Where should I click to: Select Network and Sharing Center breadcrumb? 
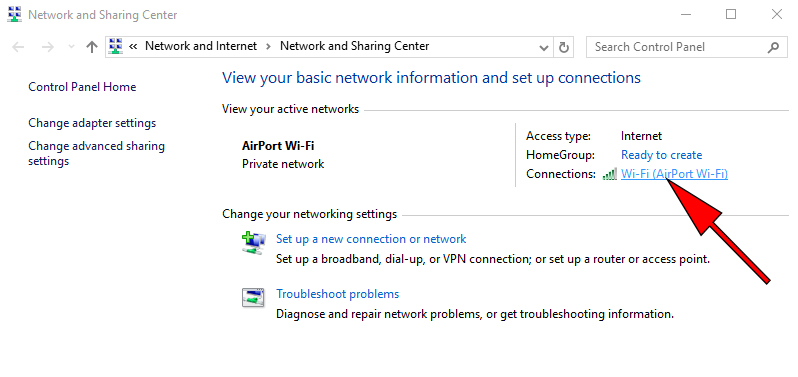tap(355, 46)
